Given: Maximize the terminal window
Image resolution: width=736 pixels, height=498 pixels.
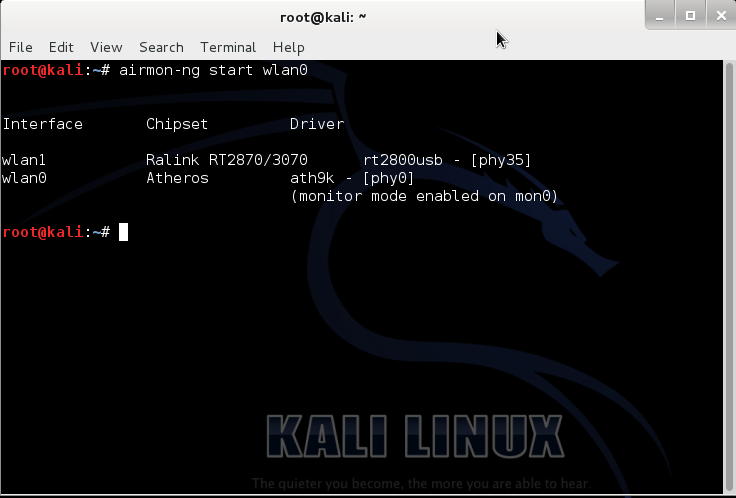Looking at the screenshot, I should (689, 15).
